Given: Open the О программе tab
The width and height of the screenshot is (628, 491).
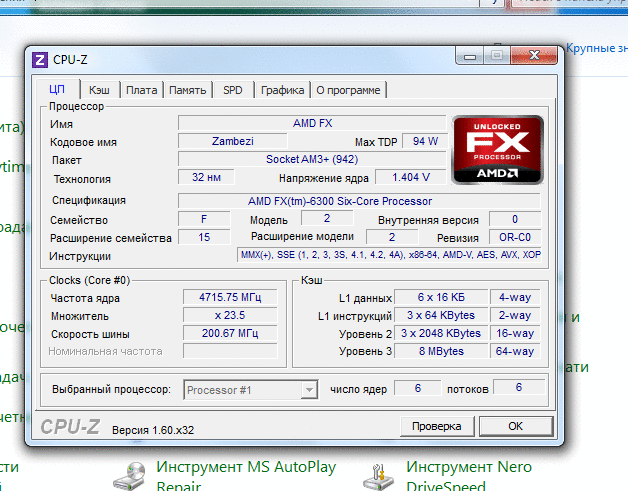Looking at the screenshot, I should [348, 90].
